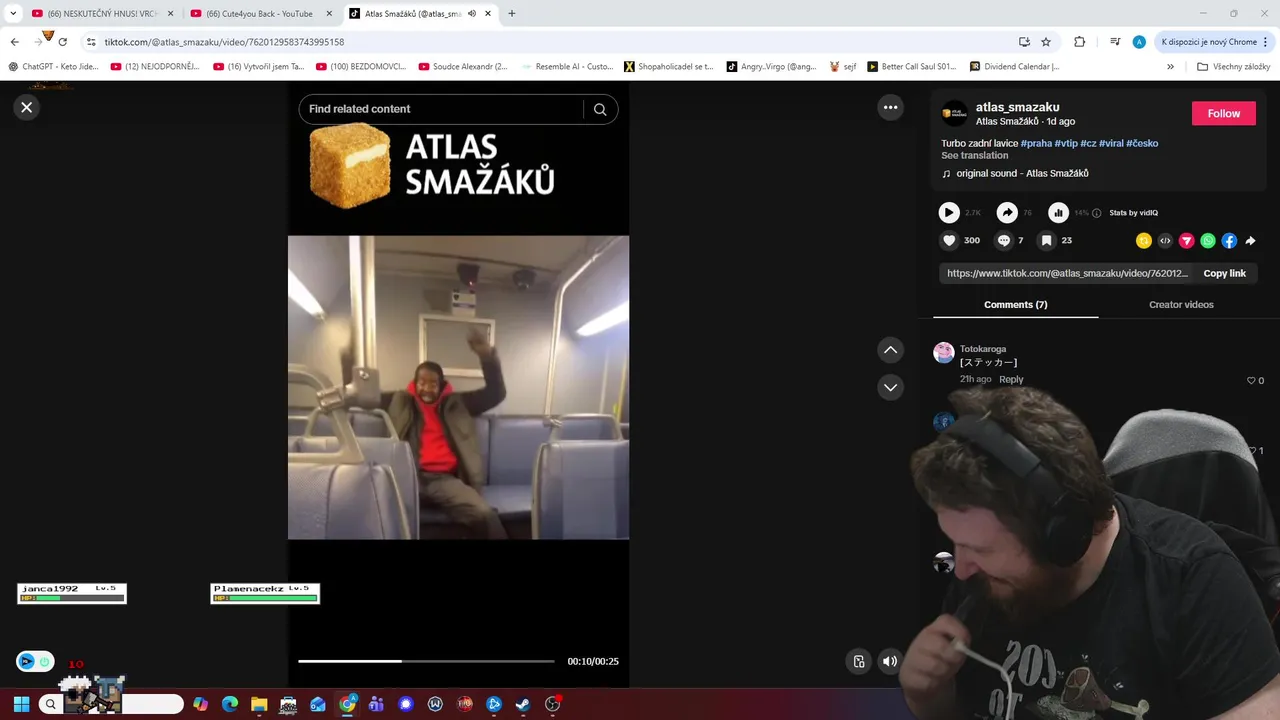Open Chrome tab search dropdown

coord(13,14)
